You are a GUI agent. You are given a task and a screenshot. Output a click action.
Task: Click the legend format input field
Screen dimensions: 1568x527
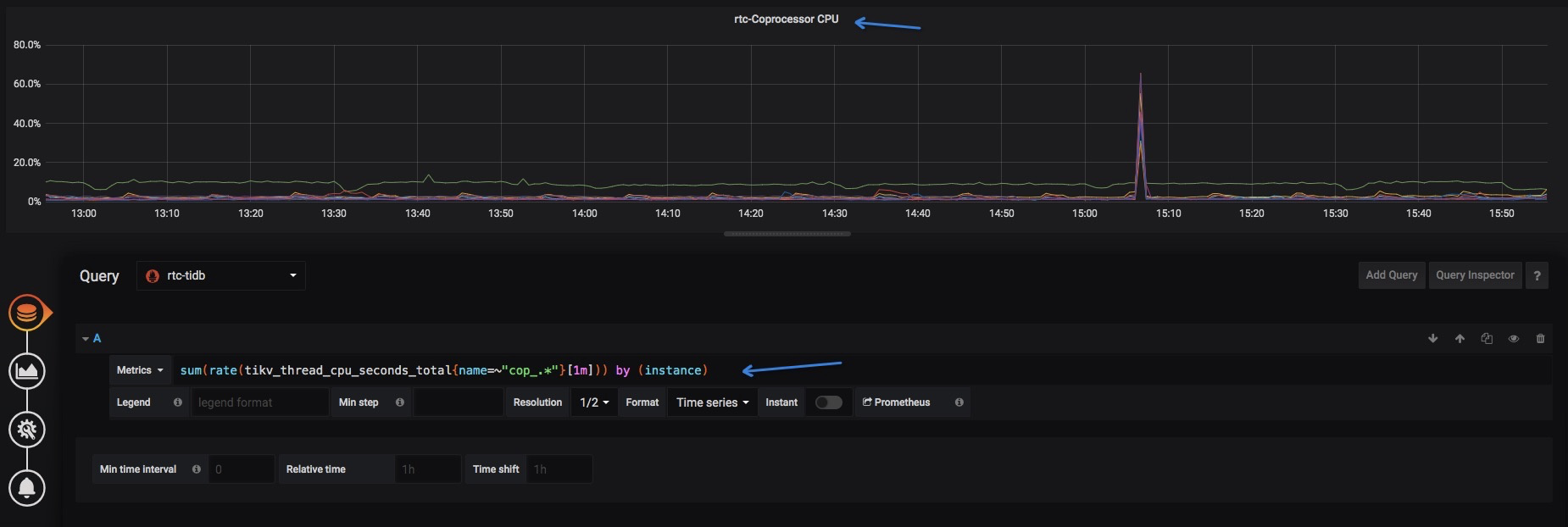259,402
